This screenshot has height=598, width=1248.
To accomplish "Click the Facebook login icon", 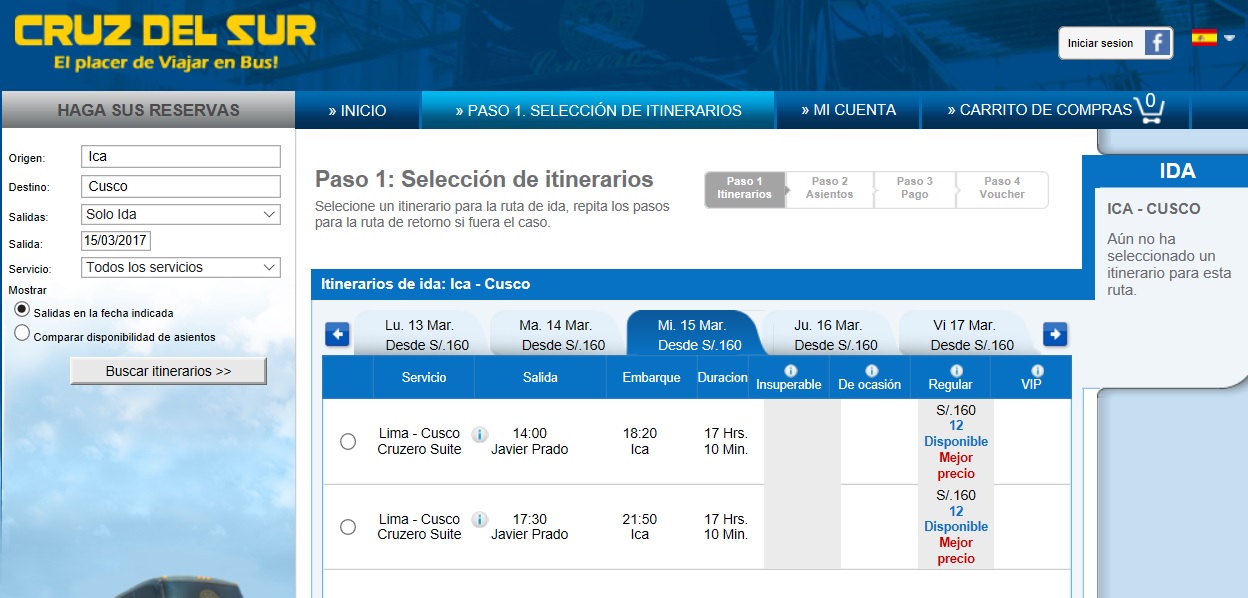I will coord(1158,43).
